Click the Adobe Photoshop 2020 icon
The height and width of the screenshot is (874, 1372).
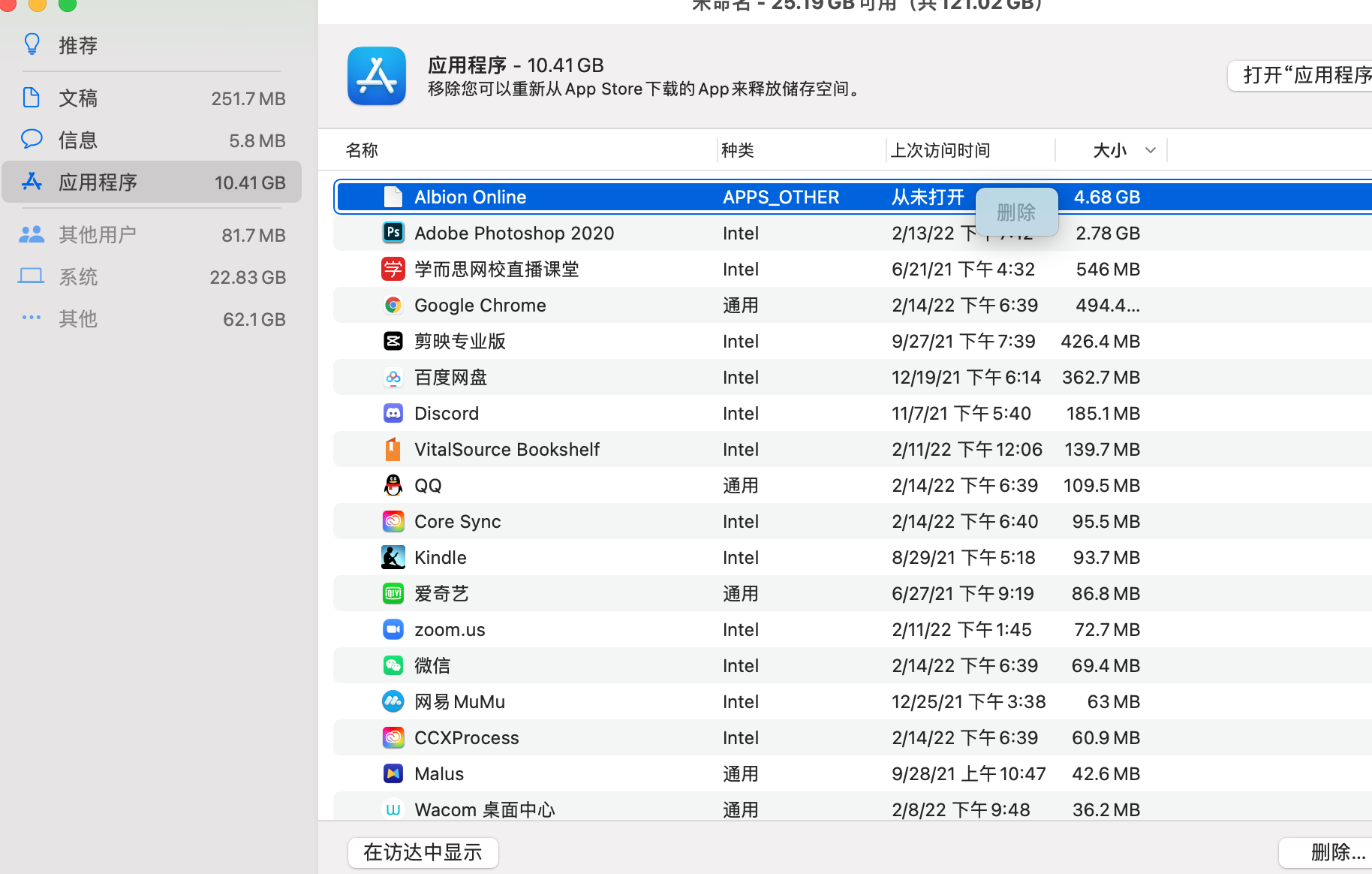tap(393, 233)
